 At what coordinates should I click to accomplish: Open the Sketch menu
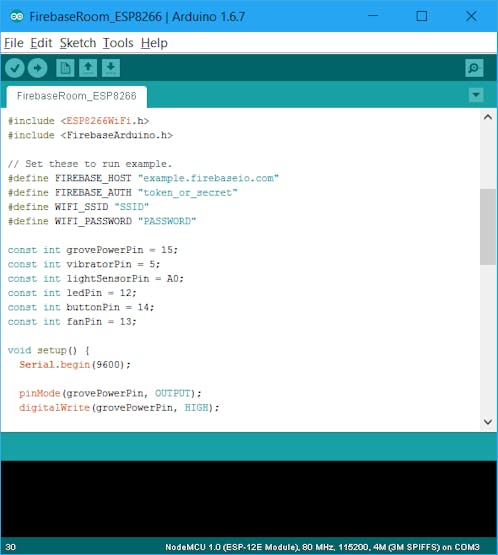click(x=78, y=43)
